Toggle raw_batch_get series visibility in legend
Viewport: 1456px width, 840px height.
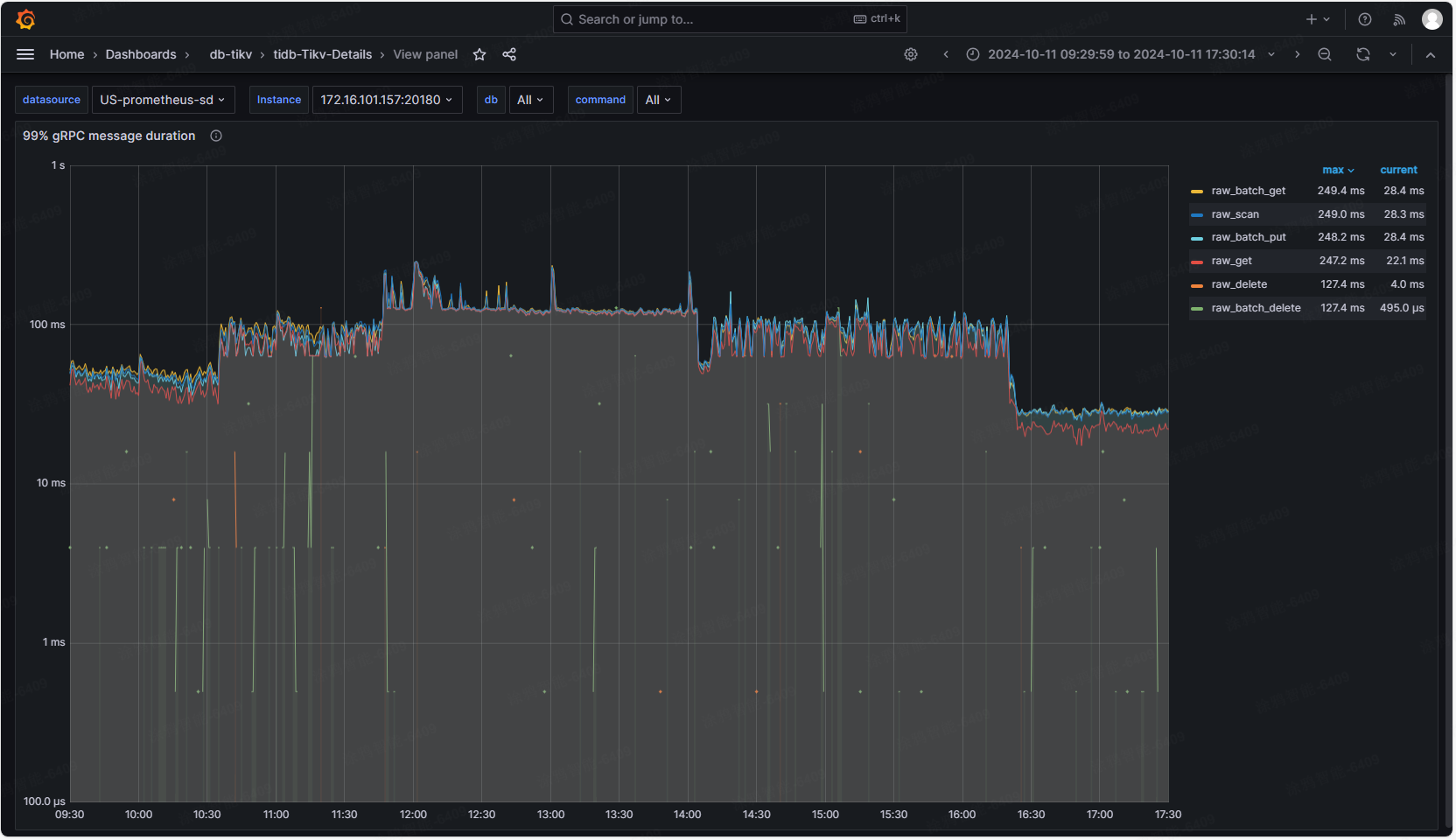1248,191
